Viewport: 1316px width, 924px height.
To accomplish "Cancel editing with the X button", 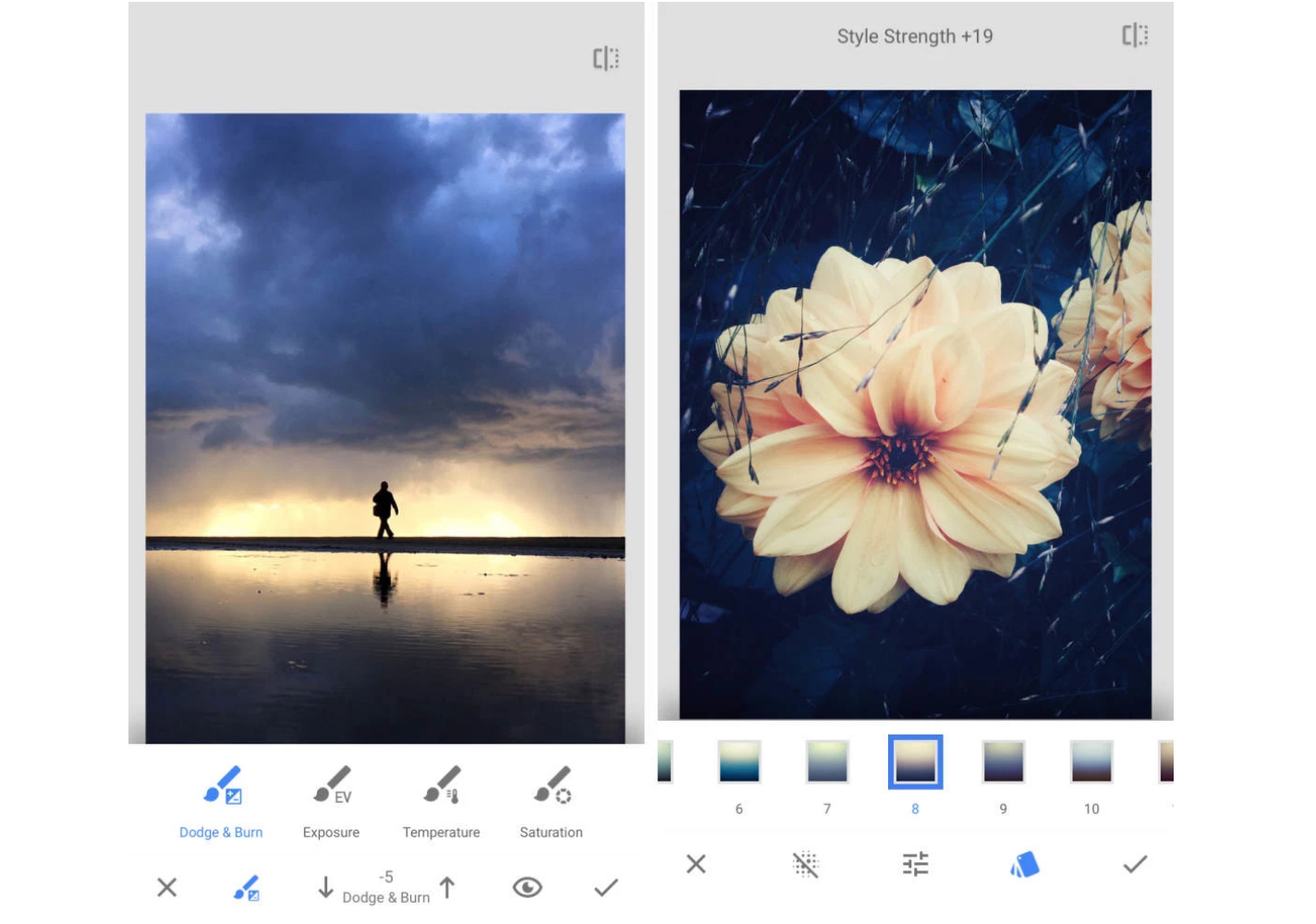I will pyautogui.click(x=167, y=888).
